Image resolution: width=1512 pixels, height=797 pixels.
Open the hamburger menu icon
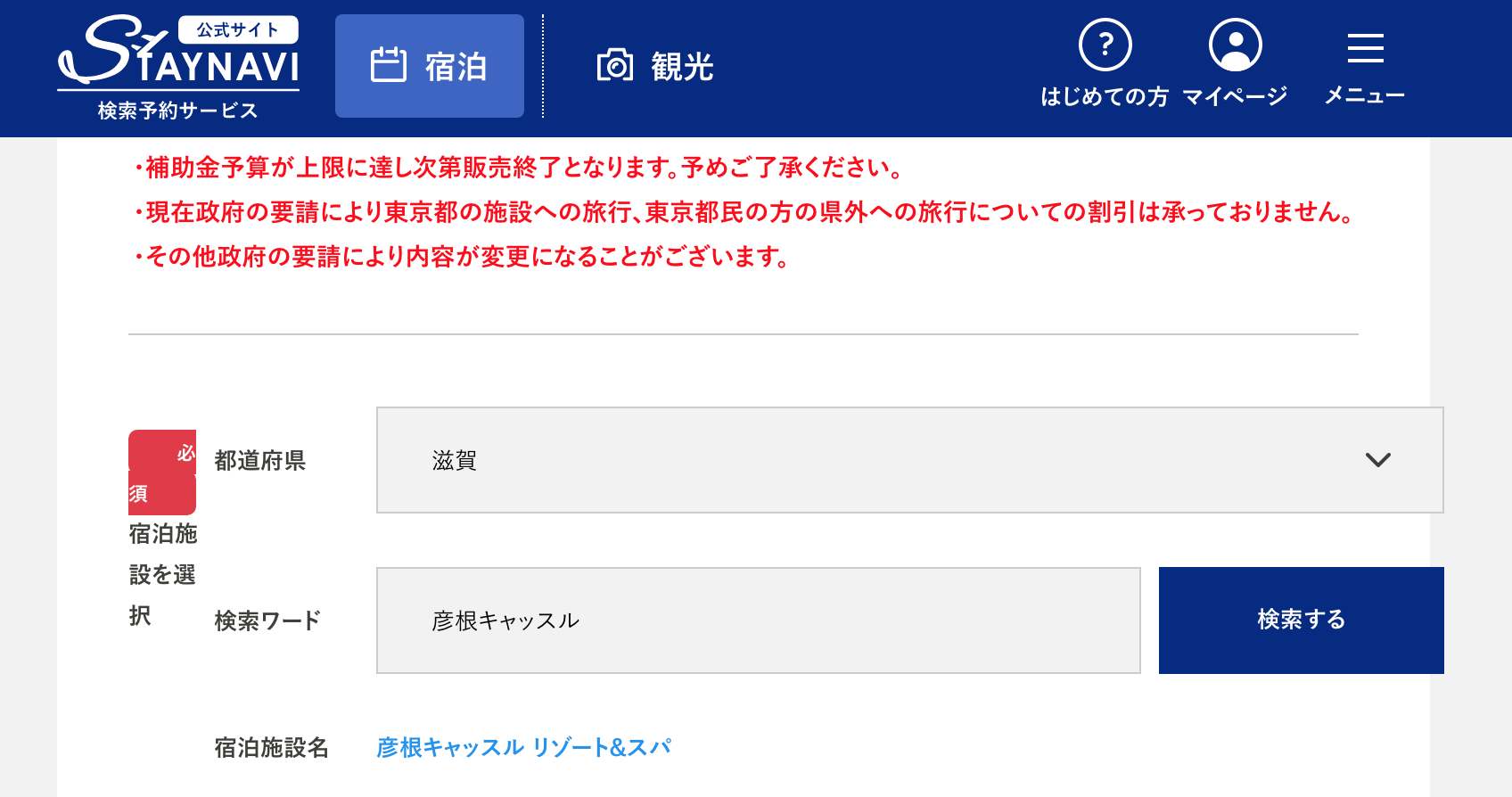tap(1366, 47)
